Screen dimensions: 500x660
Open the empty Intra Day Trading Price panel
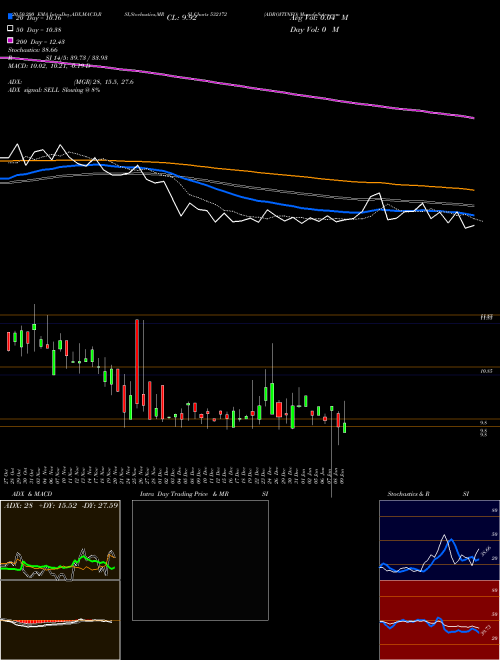pyautogui.click(x=200, y=560)
